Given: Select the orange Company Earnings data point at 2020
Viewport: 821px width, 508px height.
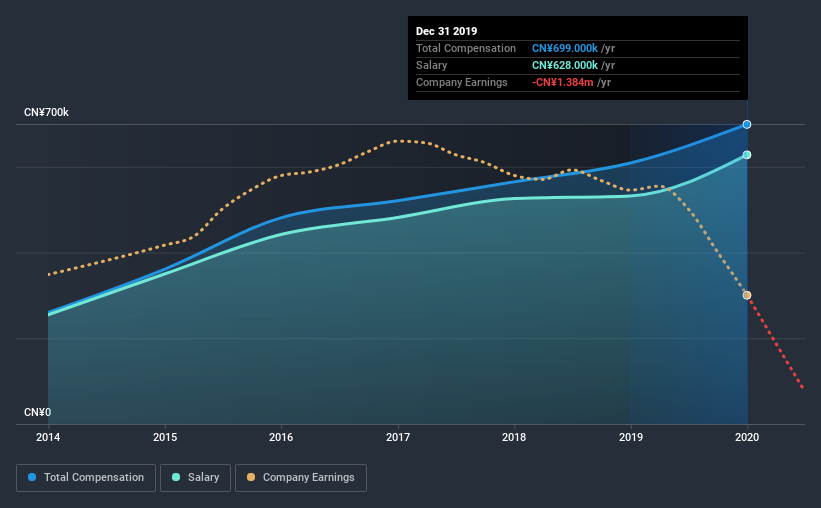Looking at the screenshot, I should (747, 295).
